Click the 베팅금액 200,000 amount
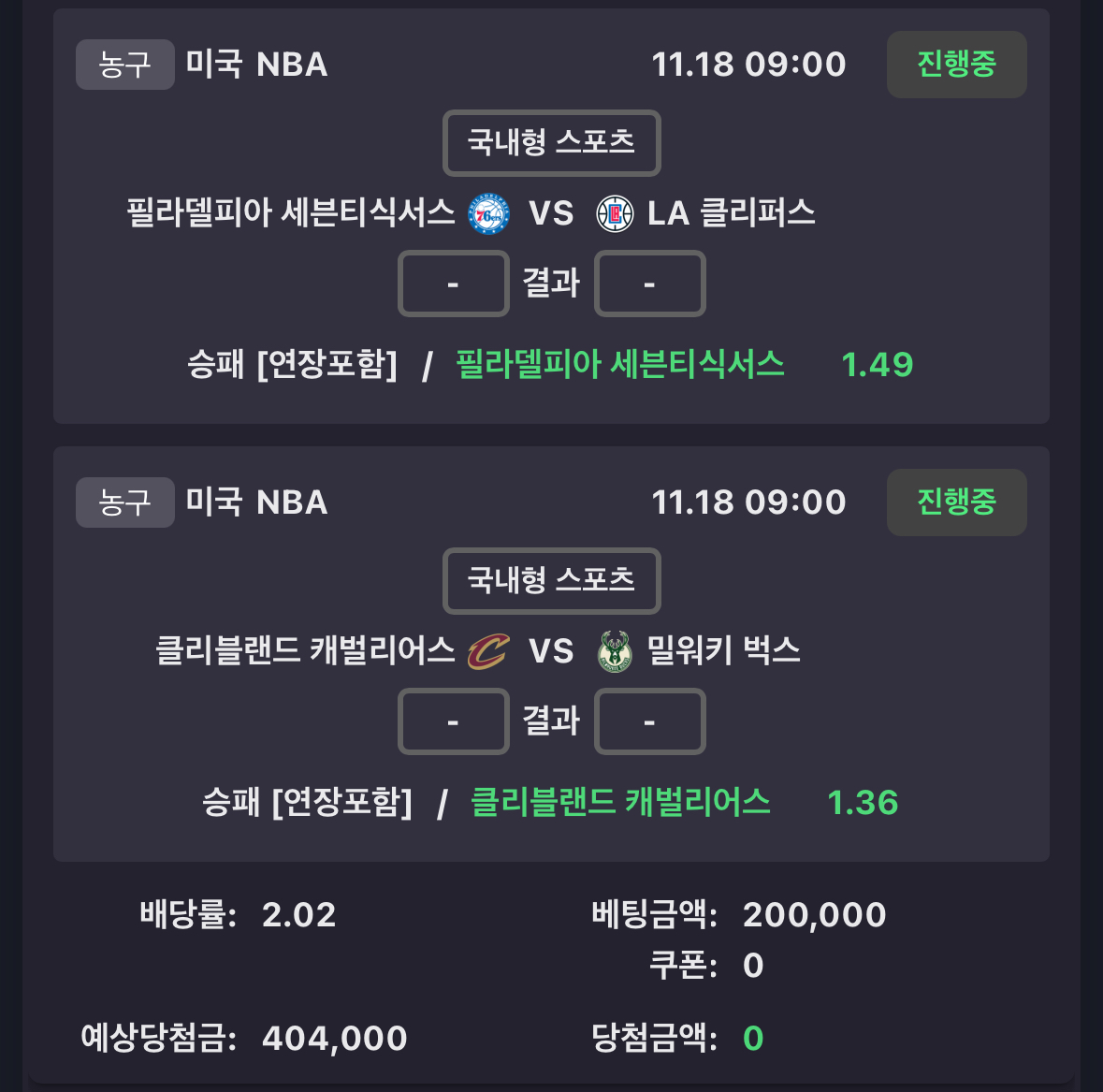1103x1092 pixels. [x=814, y=914]
